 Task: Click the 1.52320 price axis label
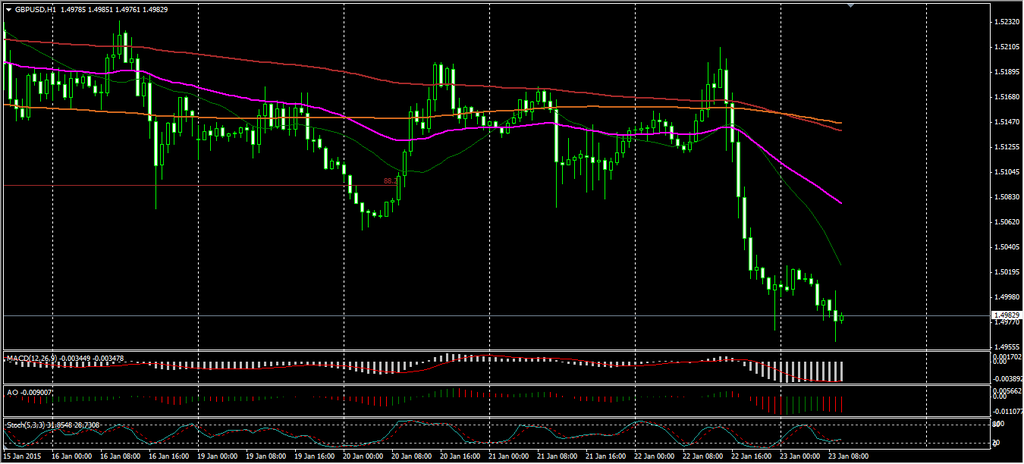(1006, 22)
